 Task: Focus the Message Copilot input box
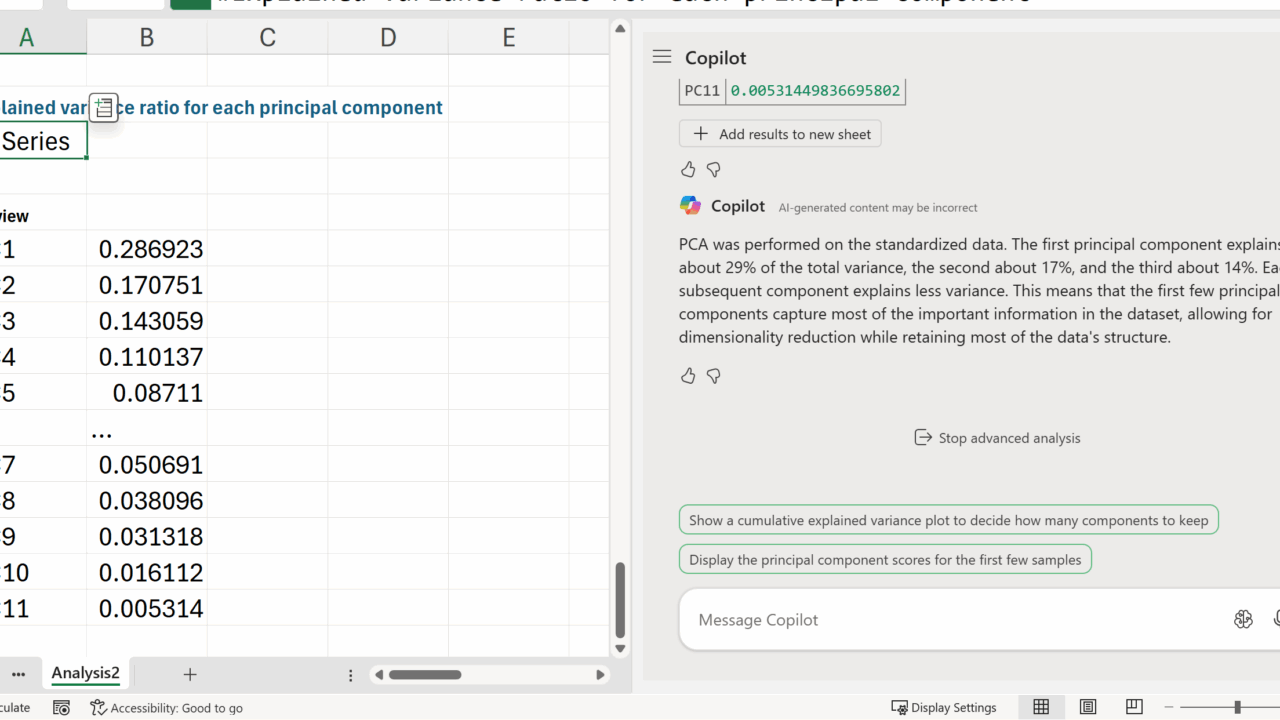tap(960, 620)
